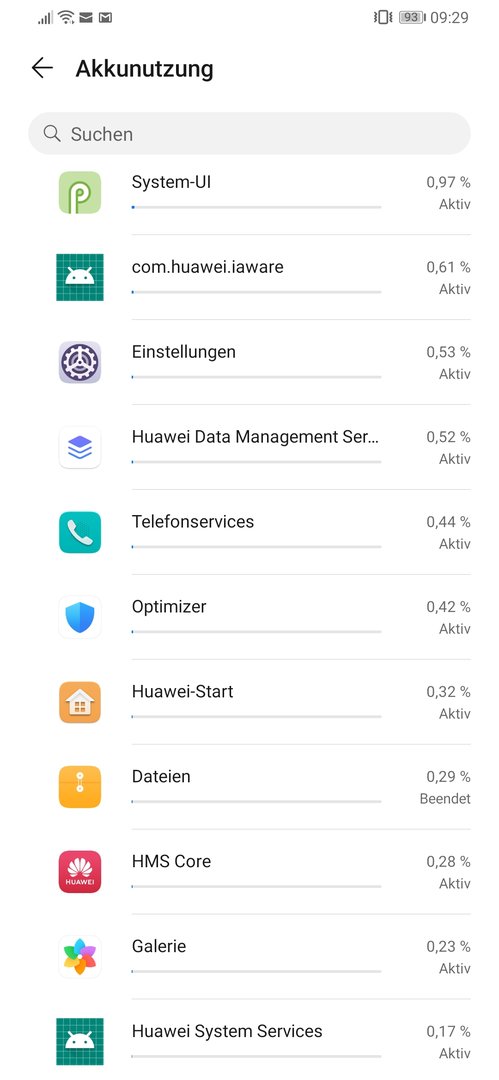This screenshot has height=1080, width=499.
Task: Select the Optimizer 0,42 % usage row
Action: pyautogui.click(x=250, y=617)
